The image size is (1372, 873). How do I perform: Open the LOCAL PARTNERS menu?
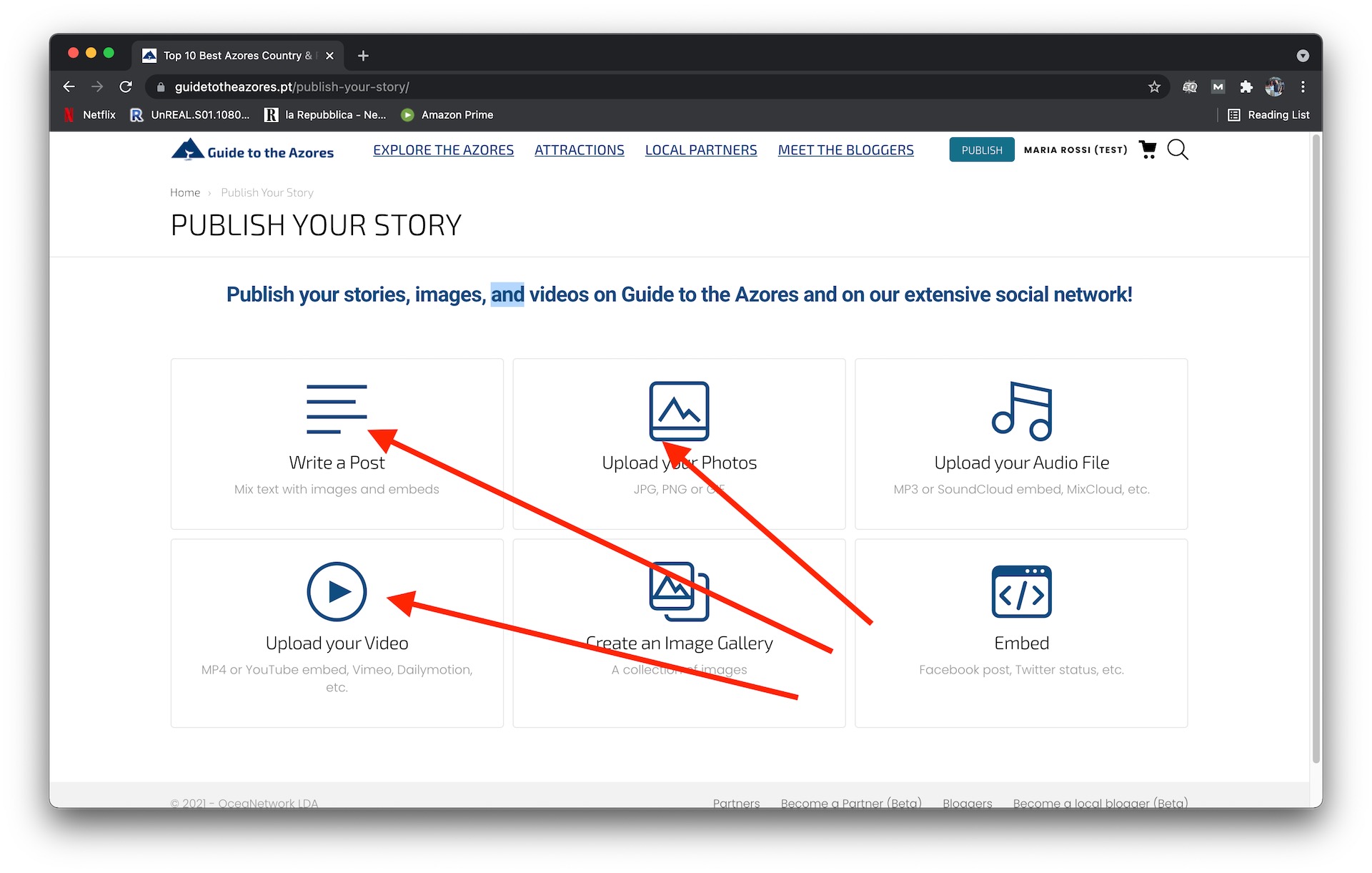[700, 149]
